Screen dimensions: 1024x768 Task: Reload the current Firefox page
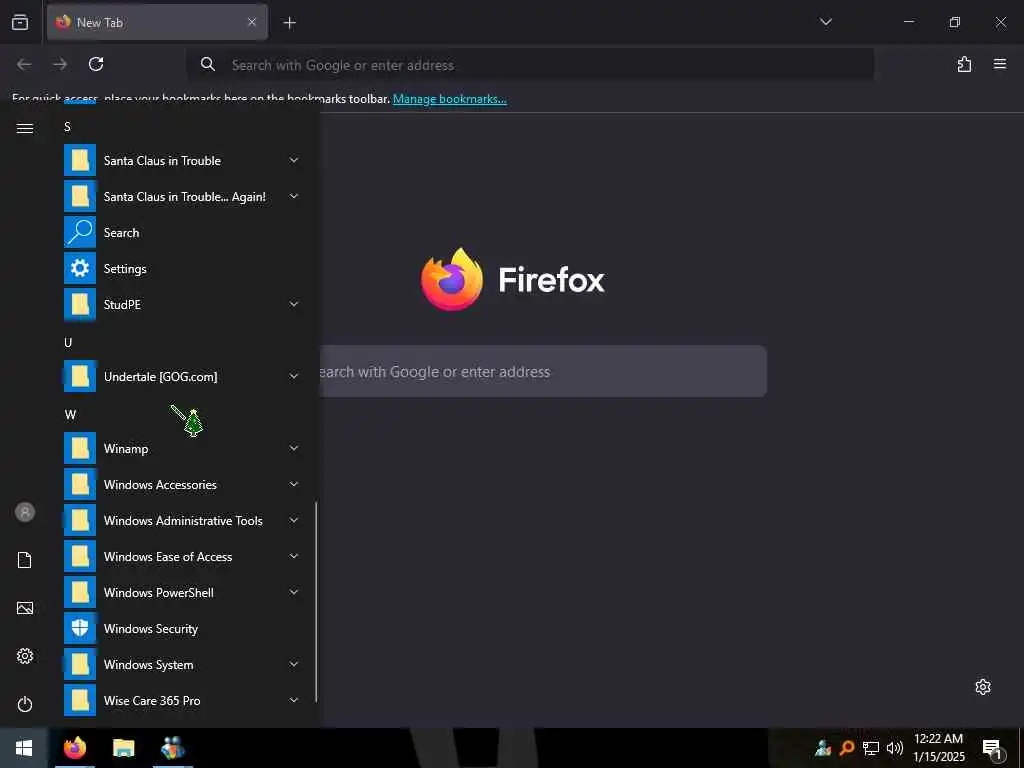96,64
